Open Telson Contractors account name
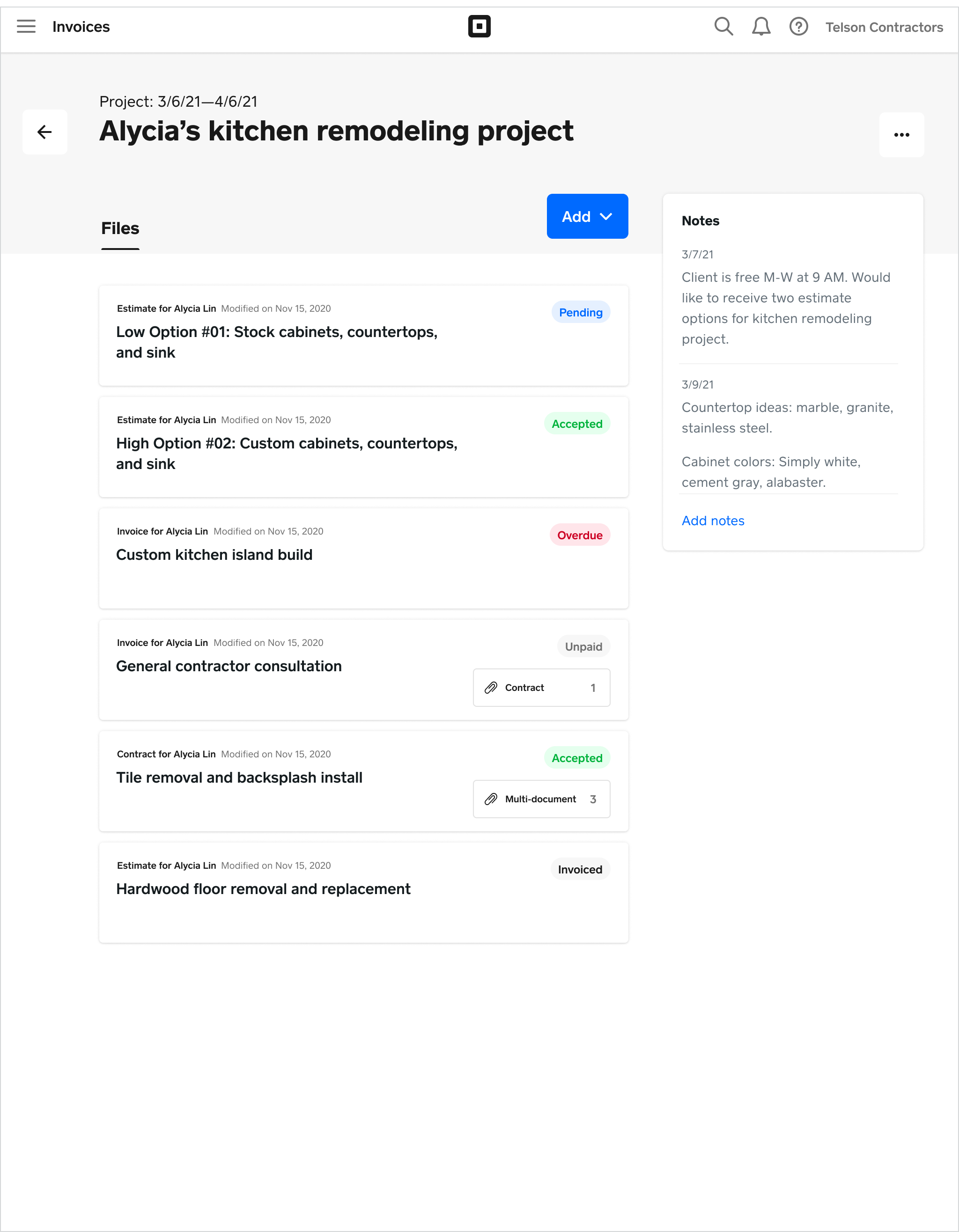The height and width of the screenshot is (1232, 959). [x=883, y=27]
